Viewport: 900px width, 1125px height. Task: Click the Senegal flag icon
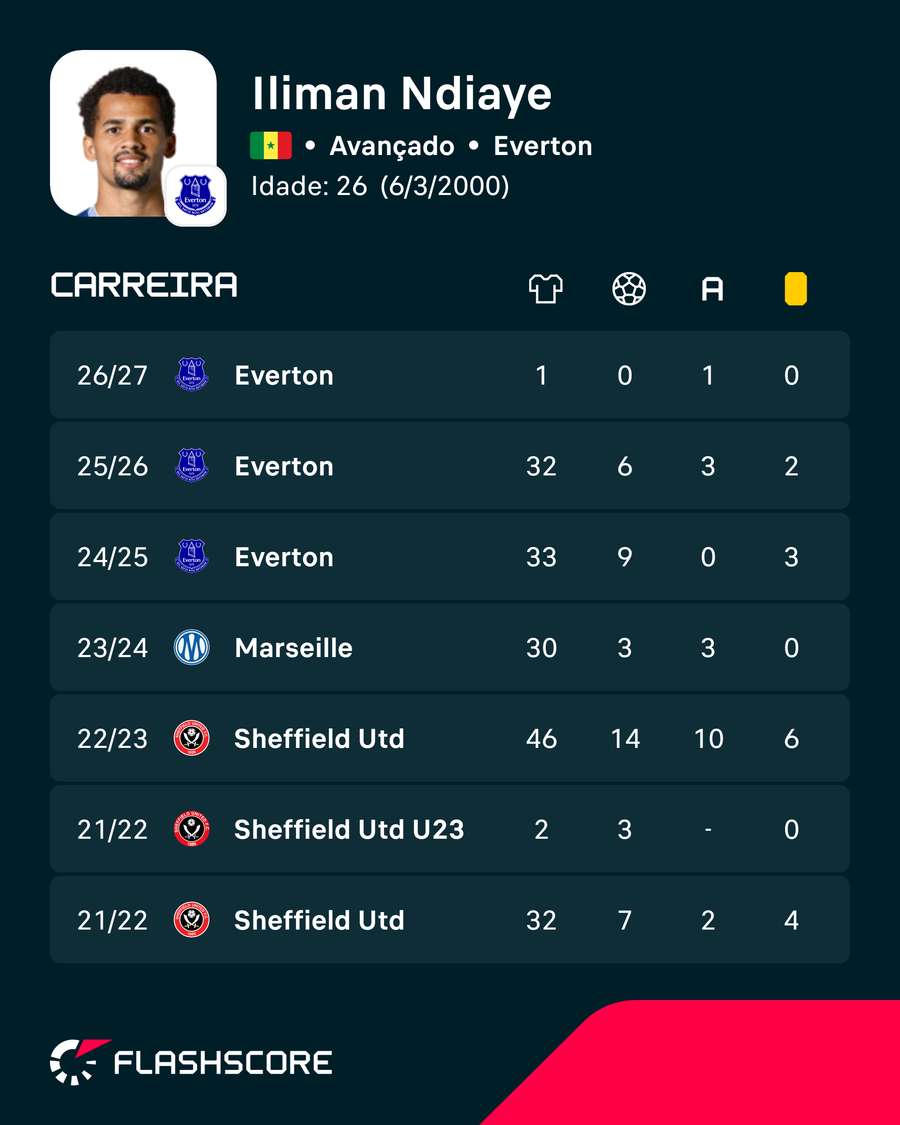271,146
